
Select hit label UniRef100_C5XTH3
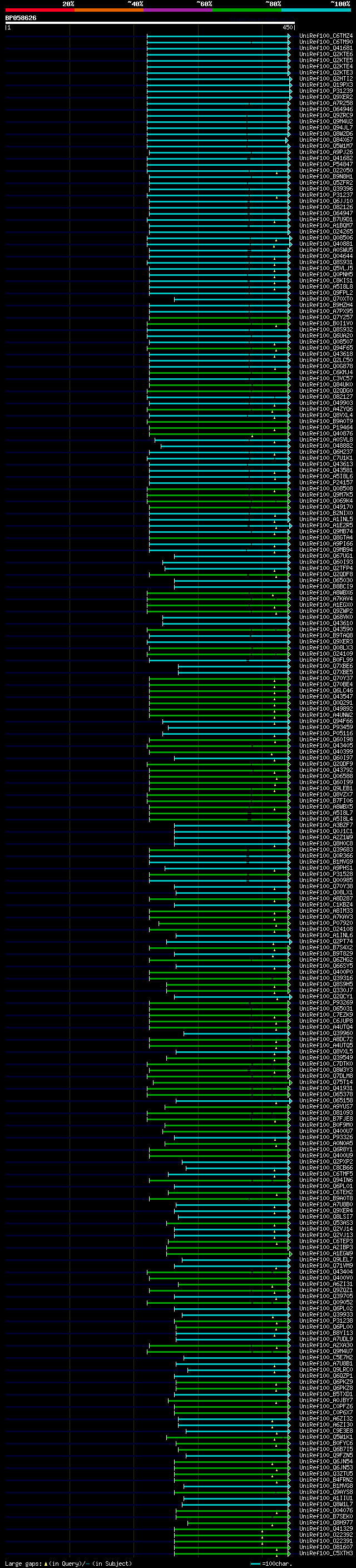click(325, 1554)
